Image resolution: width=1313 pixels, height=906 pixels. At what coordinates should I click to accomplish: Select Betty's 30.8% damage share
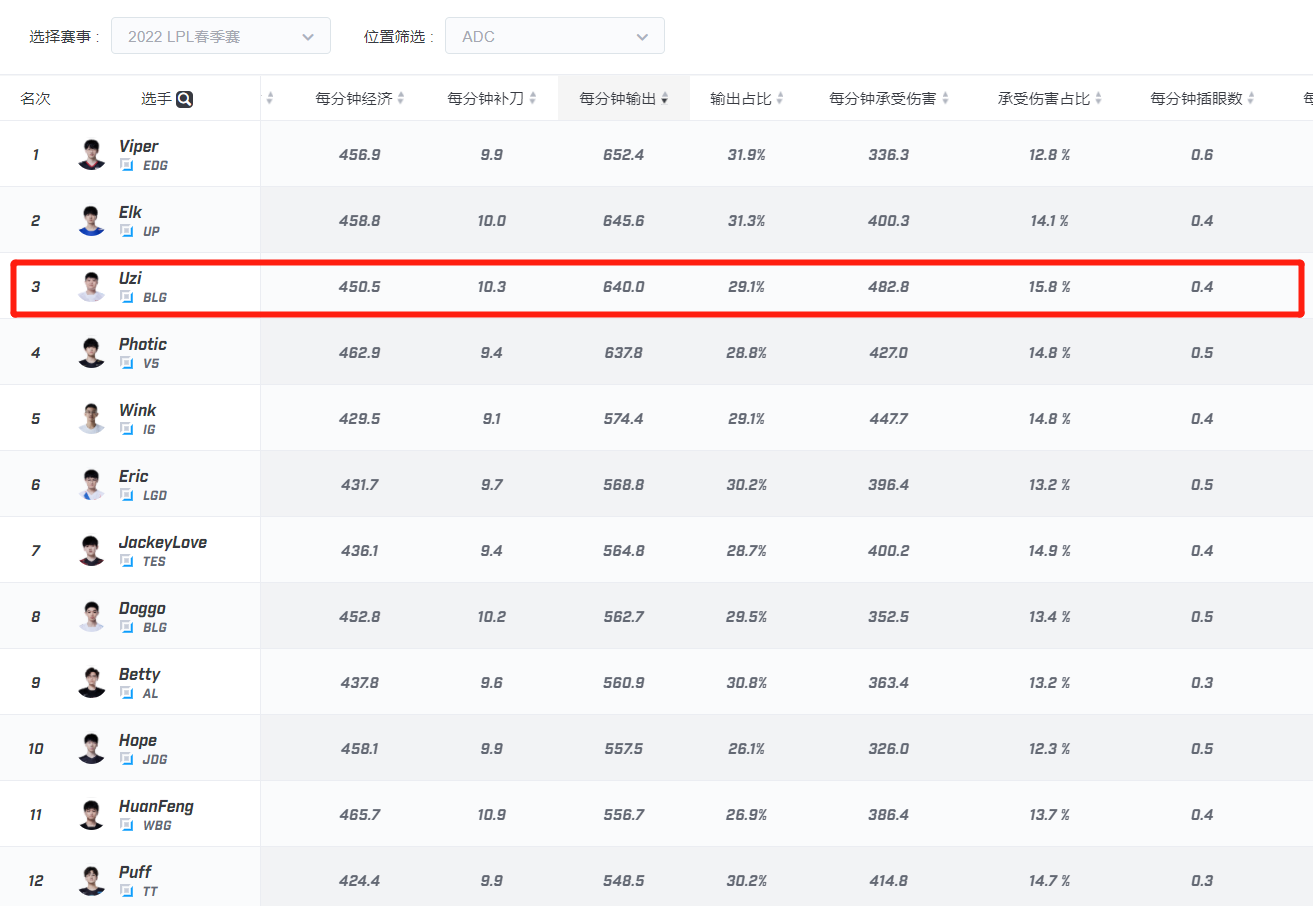(747, 683)
